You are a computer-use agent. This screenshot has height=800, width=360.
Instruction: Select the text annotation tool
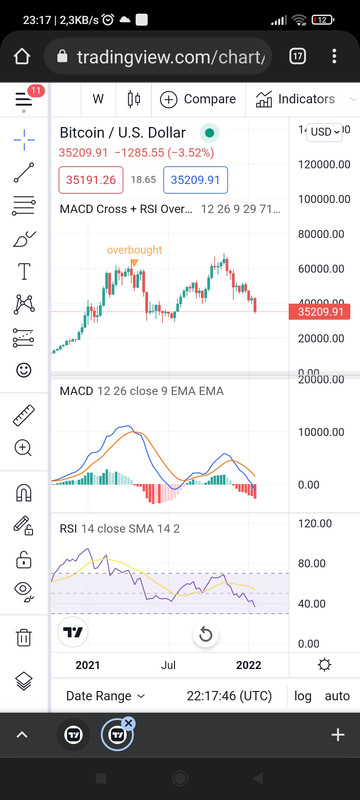pyautogui.click(x=24, y=271)
